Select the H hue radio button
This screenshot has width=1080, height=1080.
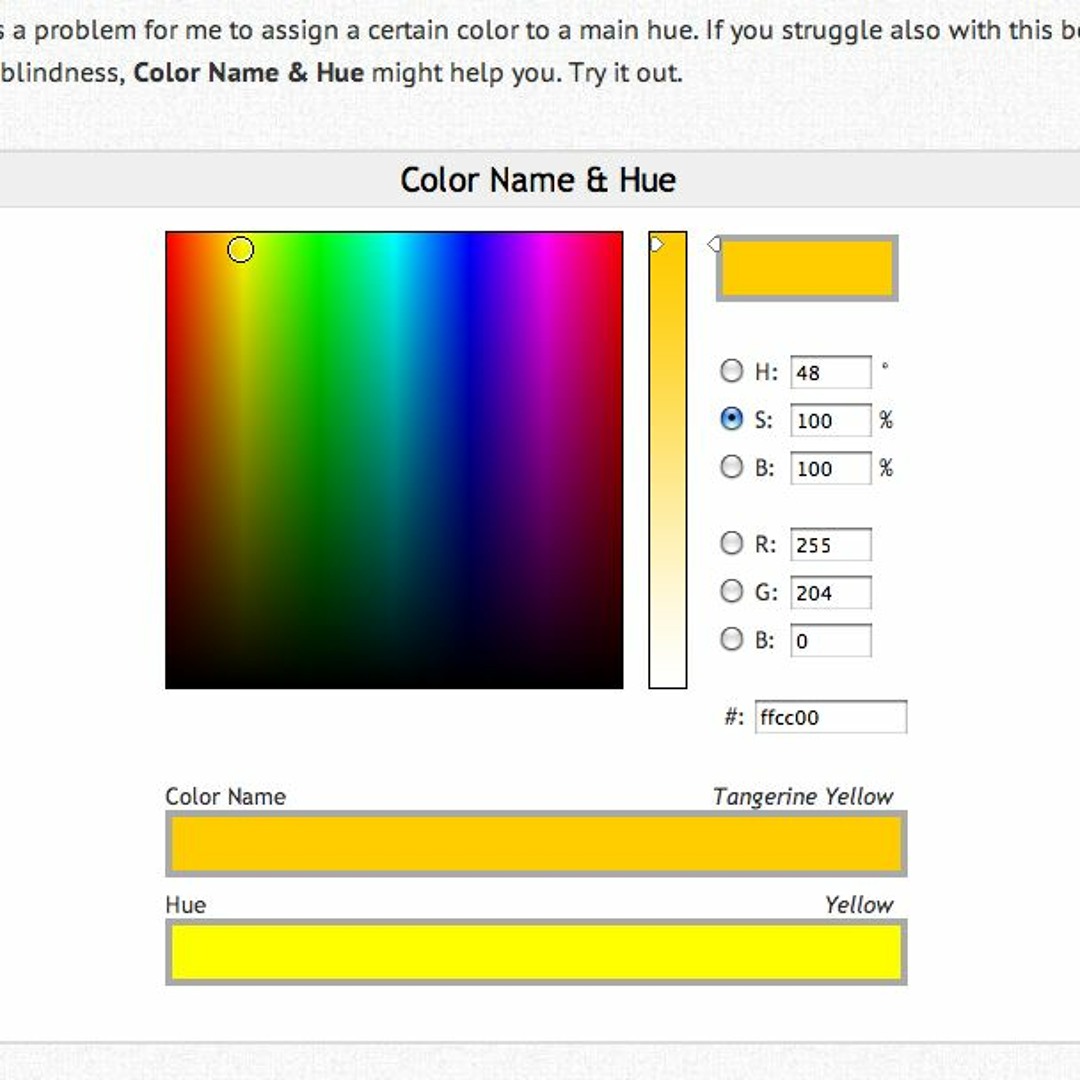tap(732, 371)
